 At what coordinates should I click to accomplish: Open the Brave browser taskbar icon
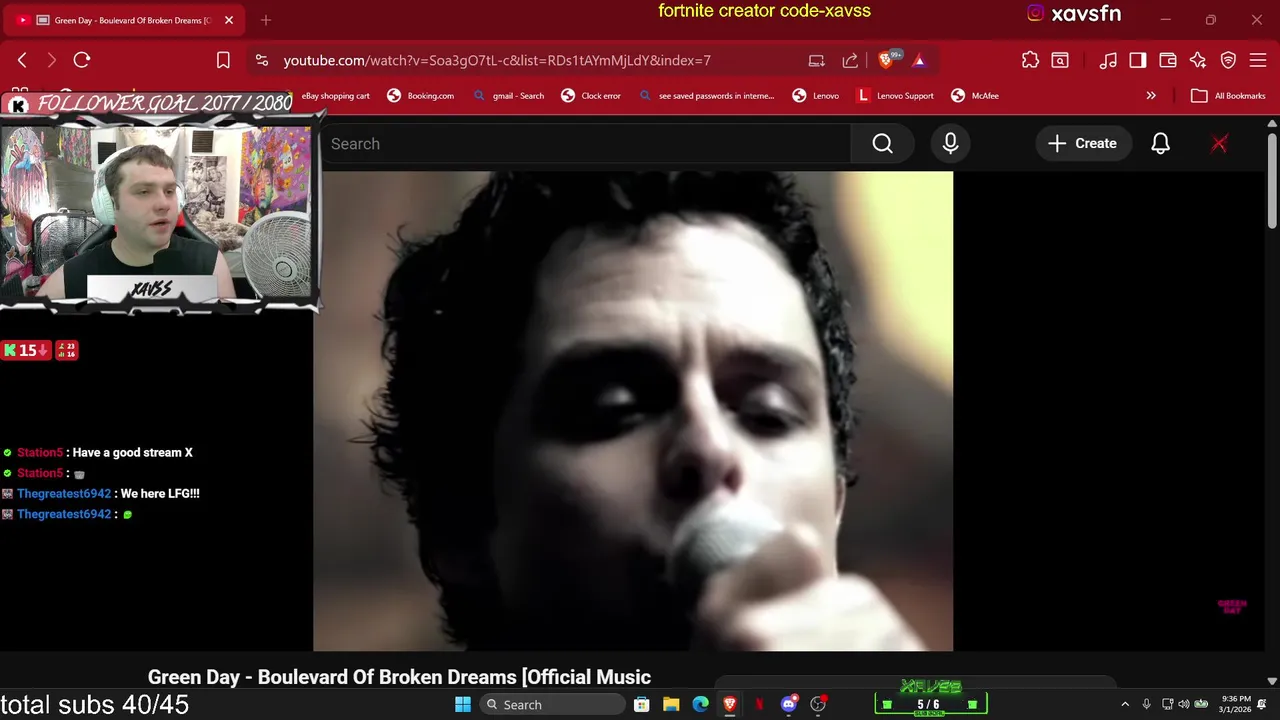point(730,704)
